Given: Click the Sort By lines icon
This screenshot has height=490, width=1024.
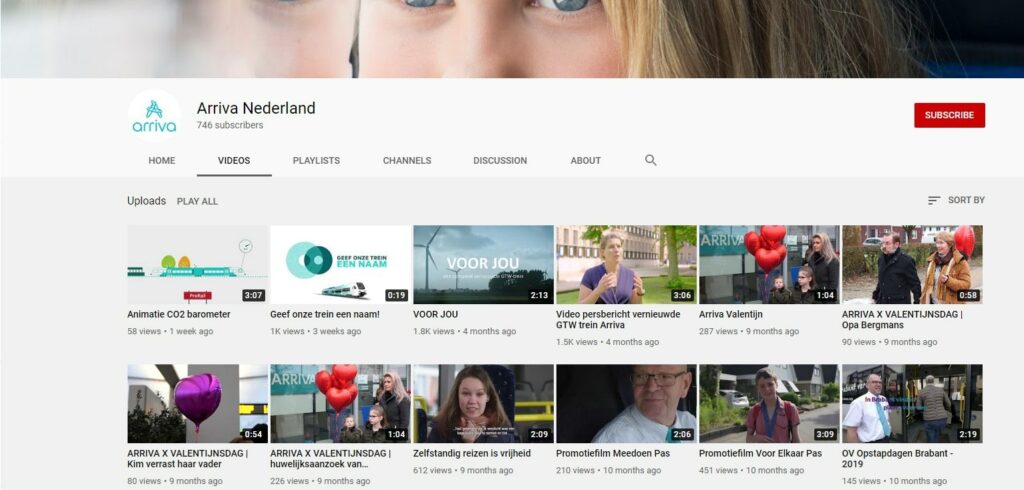Looking at the screenshot, I should click(934, 201).
